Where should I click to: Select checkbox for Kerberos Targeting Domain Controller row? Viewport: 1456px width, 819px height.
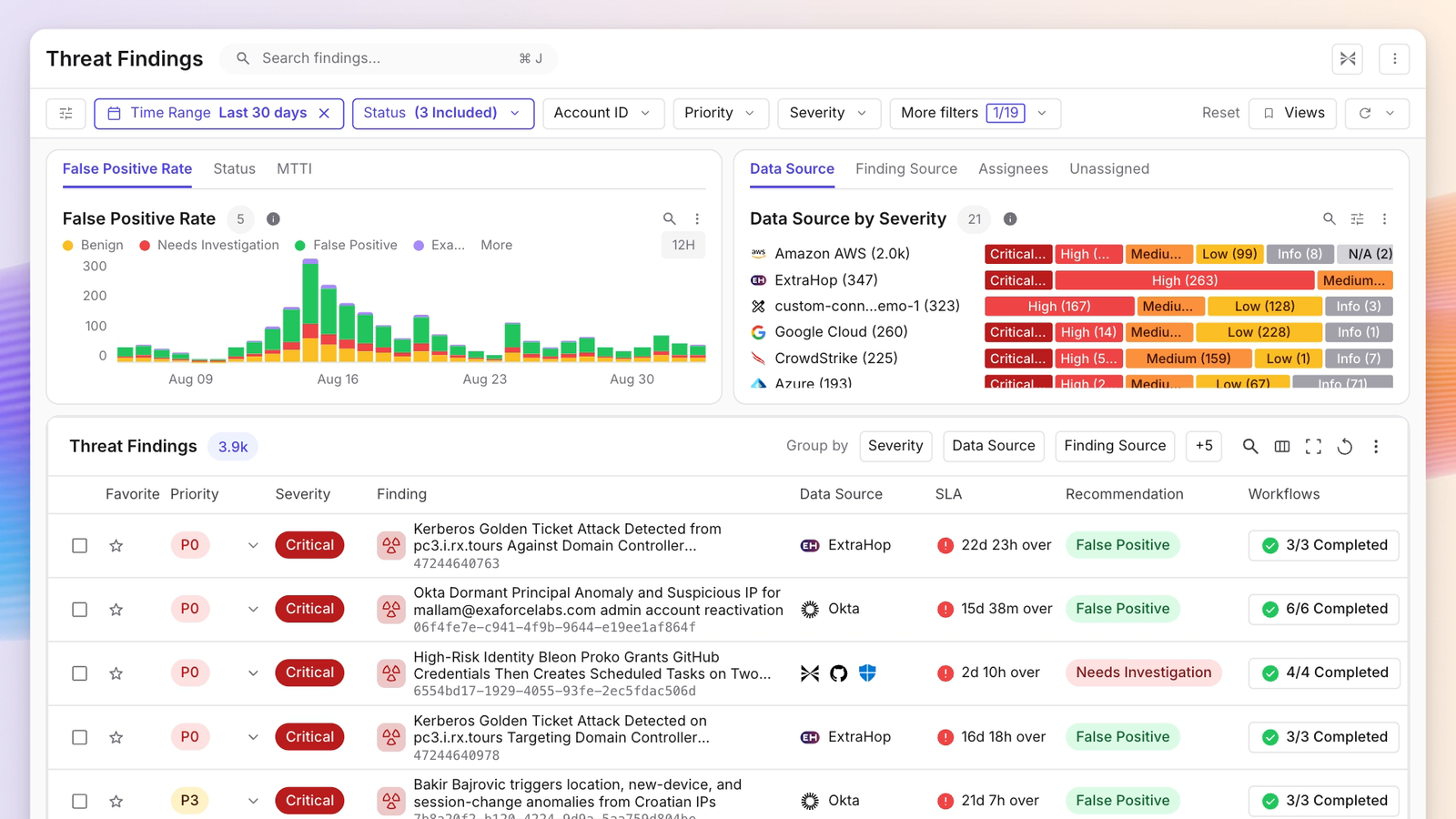[79, 737]
